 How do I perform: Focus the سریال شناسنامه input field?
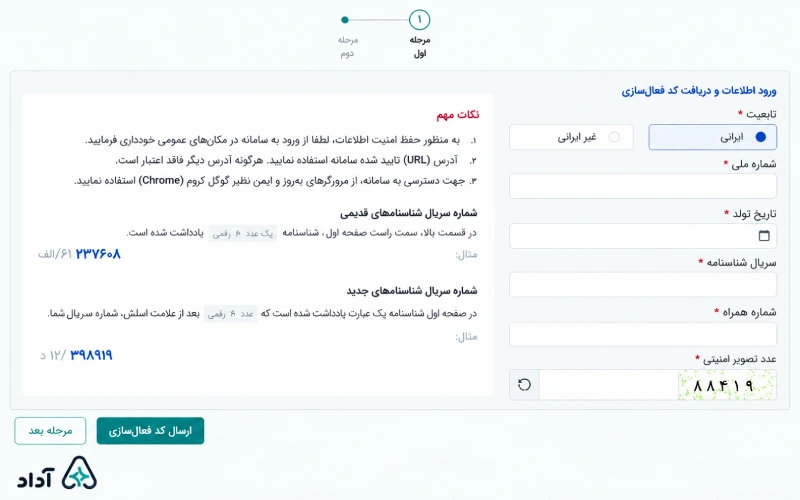643,285
